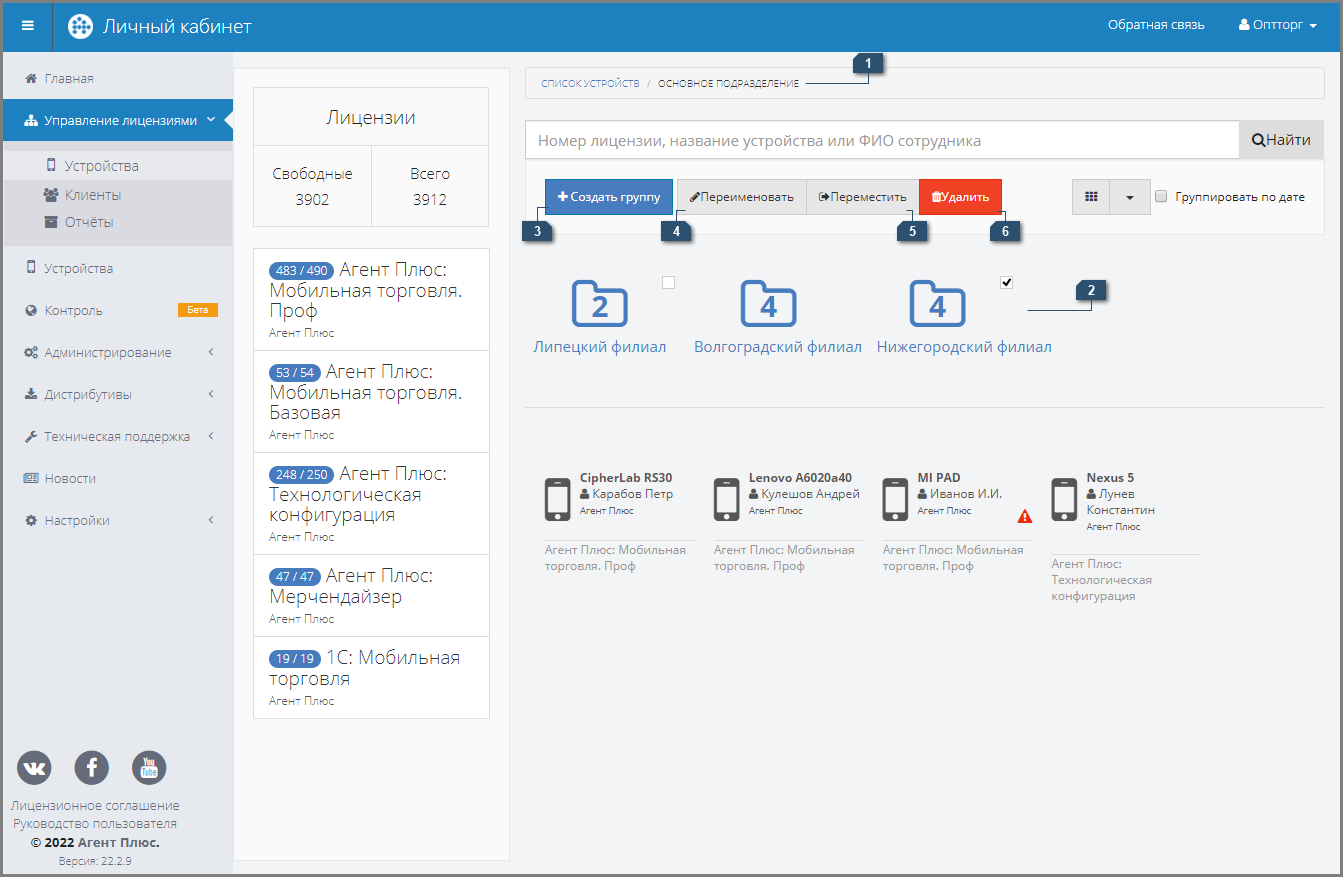Click the Настройки gear icon
1343x877 pixels.
(x=31, y=520)
